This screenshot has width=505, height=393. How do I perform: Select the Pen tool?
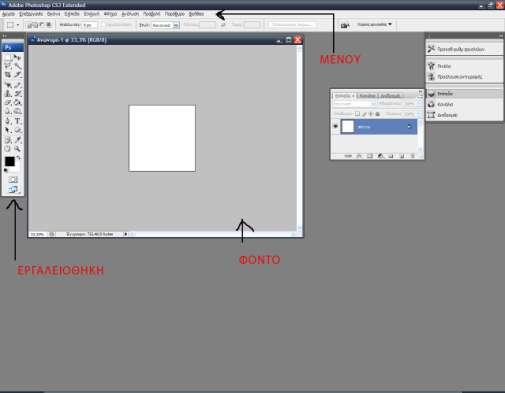(x=8, y=120)
